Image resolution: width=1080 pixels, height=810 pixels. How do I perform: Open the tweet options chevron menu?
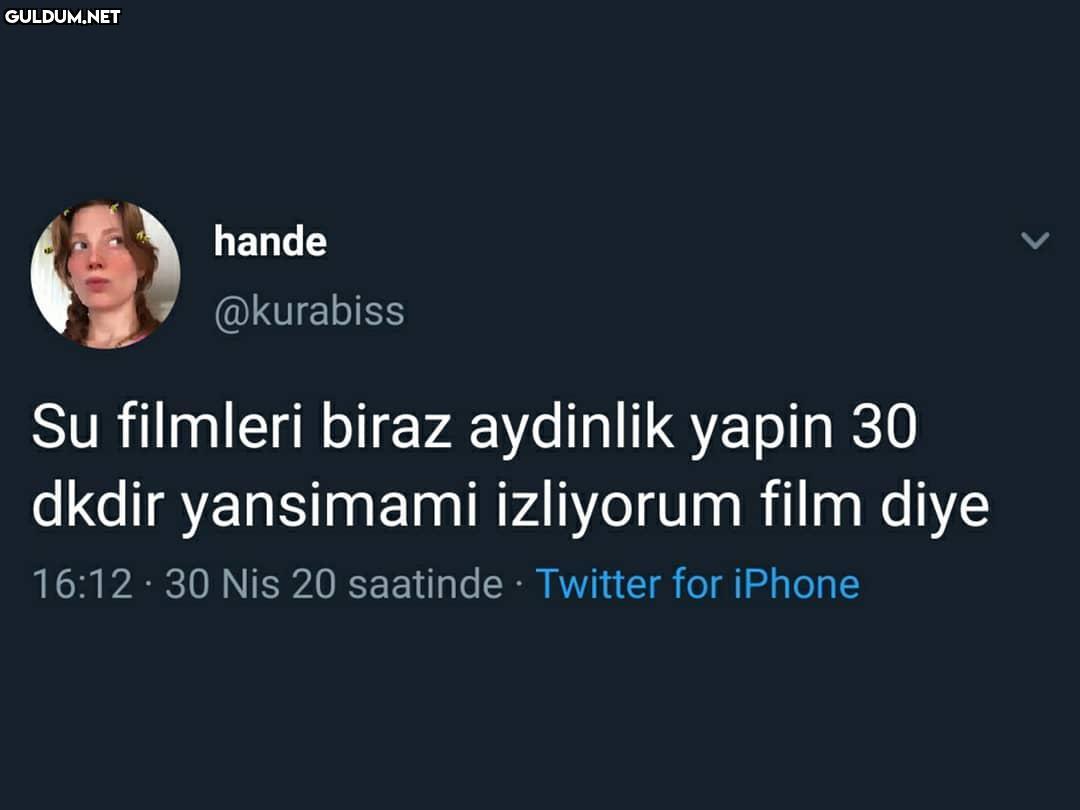point(1035,240)
